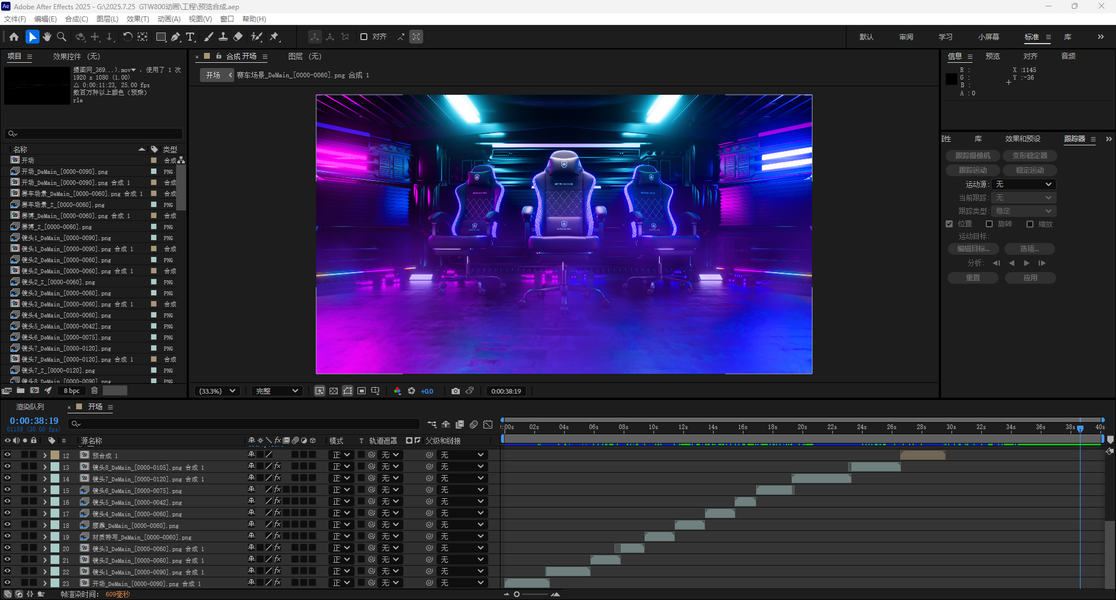Click the current time 0:00:38:19 display
The height and width of the screenshot is (600, 1116).
pyautogui.click(x=34, y=421)
